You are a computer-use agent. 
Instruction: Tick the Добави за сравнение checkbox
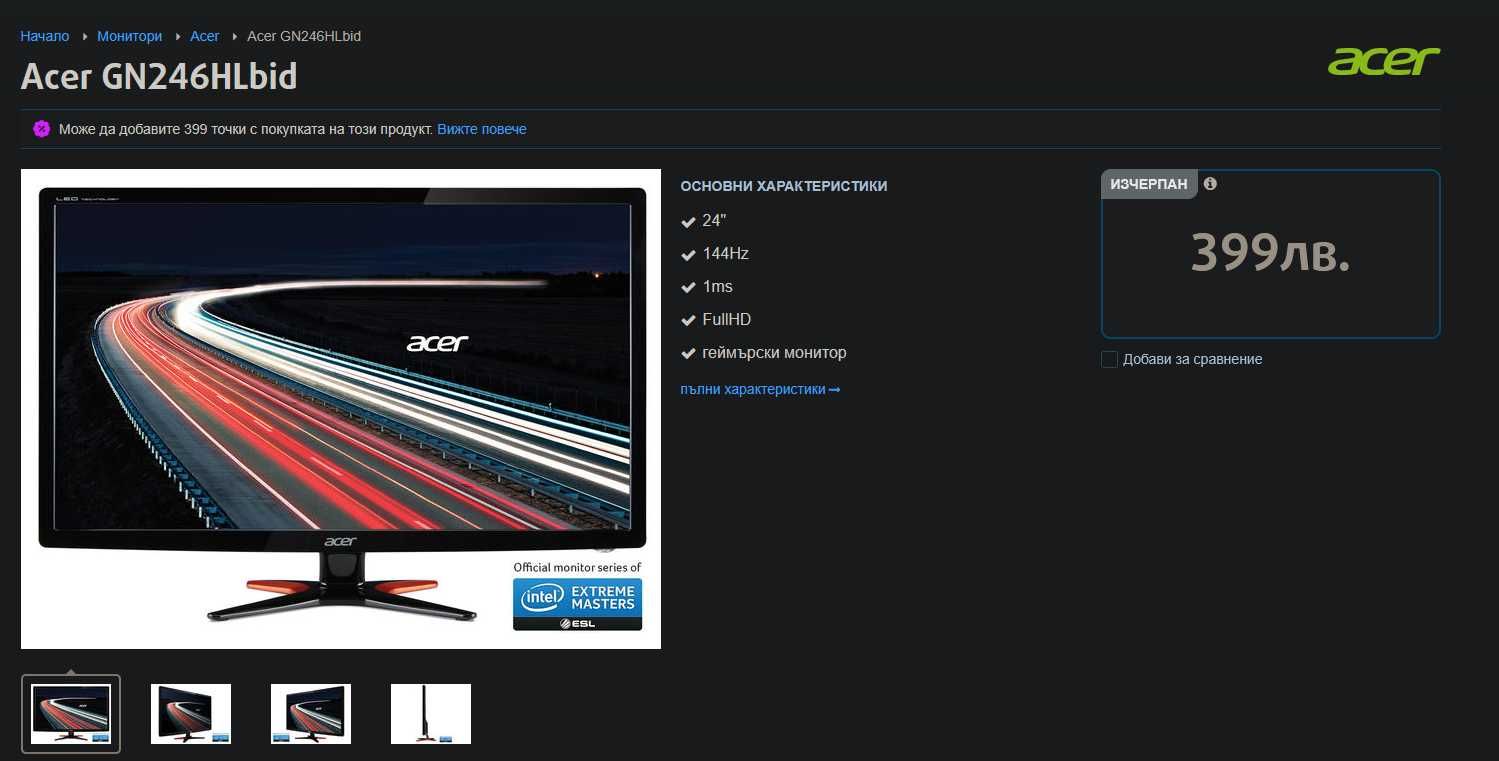[1109, 359]
